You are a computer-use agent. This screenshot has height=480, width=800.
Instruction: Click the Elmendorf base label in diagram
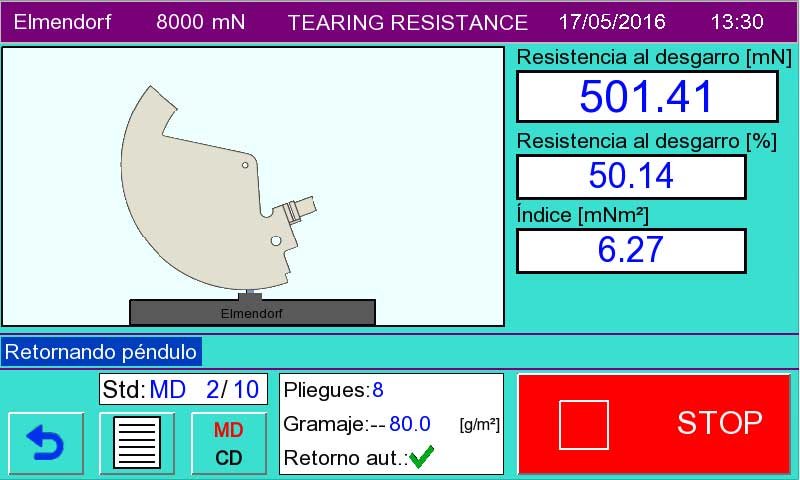[252, 313]
